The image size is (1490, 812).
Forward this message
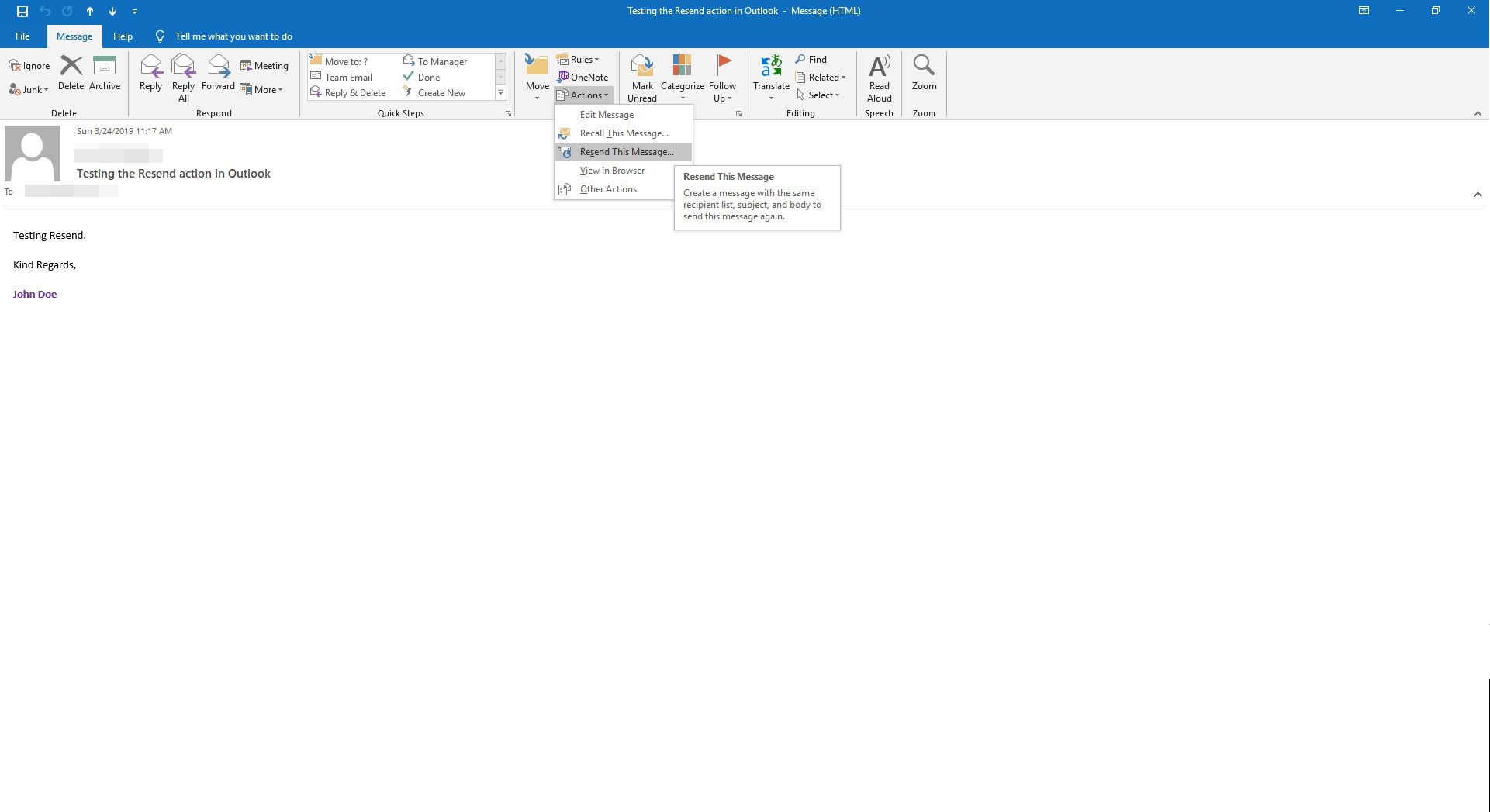tap(218, 73)
